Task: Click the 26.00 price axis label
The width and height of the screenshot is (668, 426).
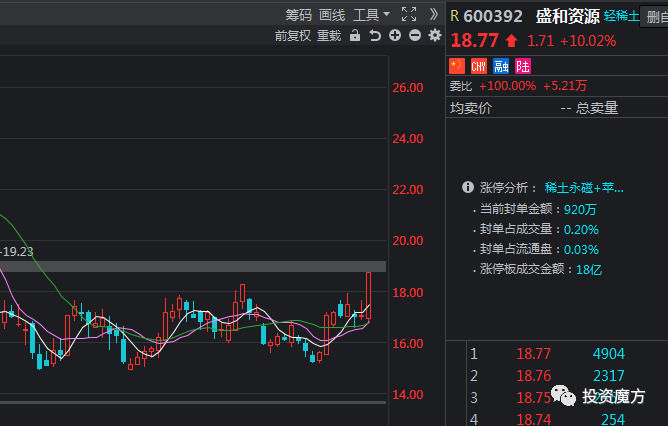Action: (x=408, y=88)
